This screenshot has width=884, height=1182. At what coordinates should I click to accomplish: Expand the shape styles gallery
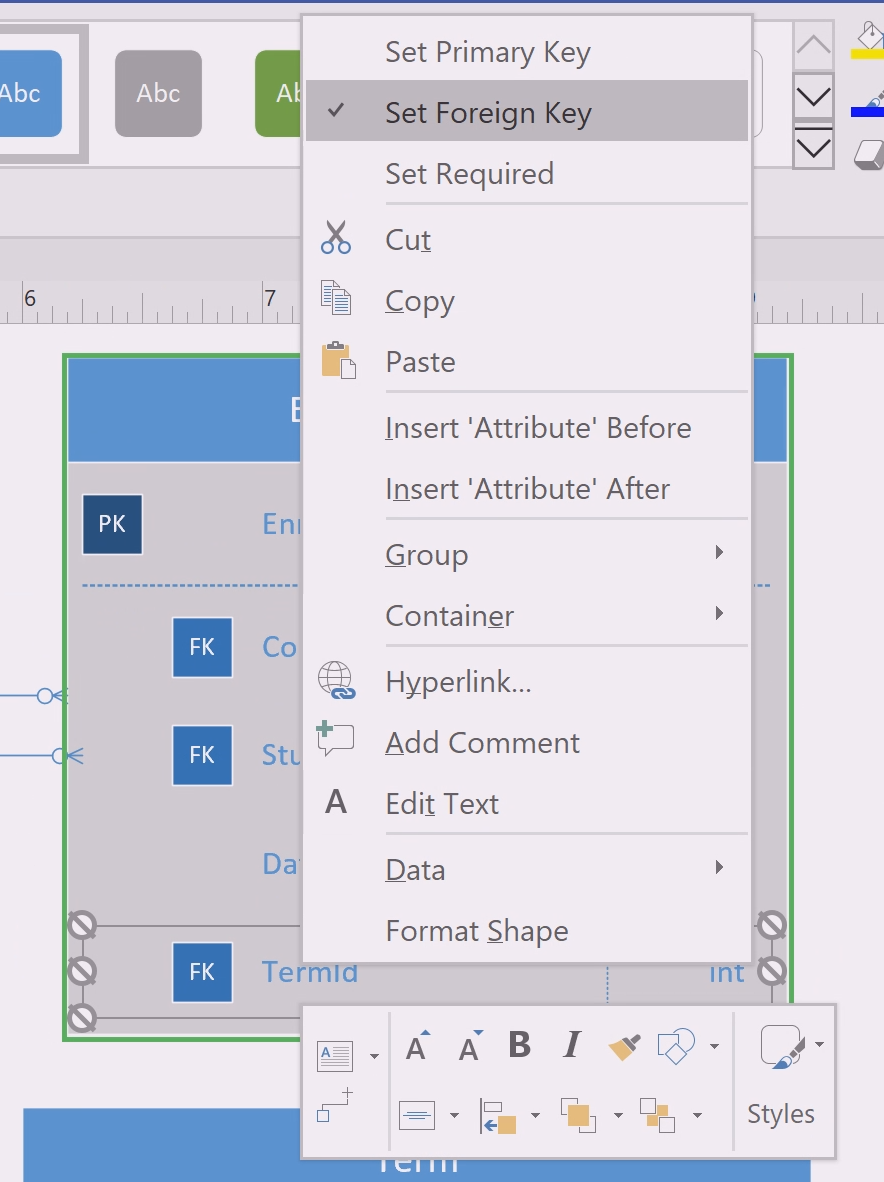pyautogui.click(x=813, y=146)
